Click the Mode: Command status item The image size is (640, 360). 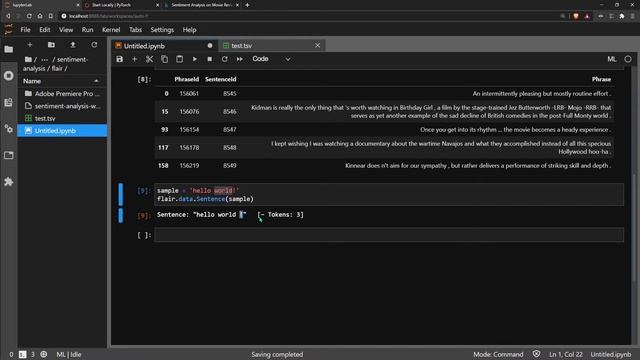click(498, 354)
